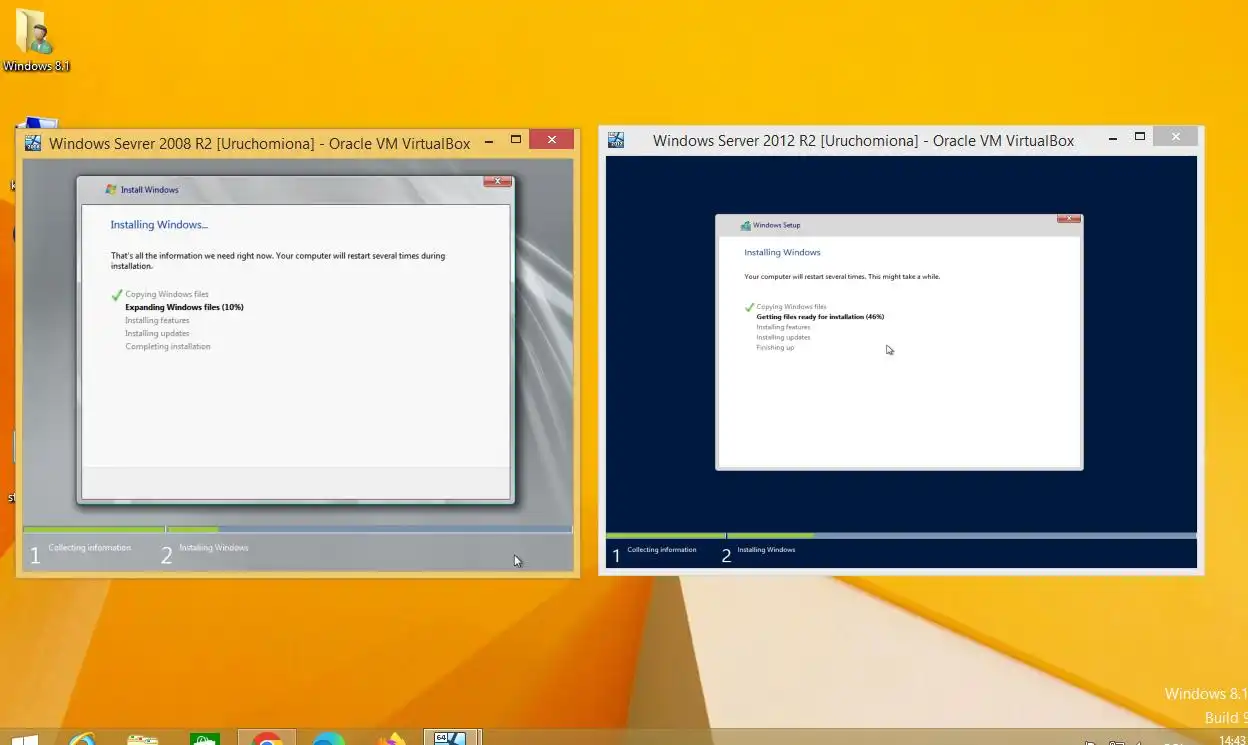The image size is (1248, 745).
Task: Click green checkmark beside Copying Windows files in 2012 VM
Action: click(x=749, y=307)
